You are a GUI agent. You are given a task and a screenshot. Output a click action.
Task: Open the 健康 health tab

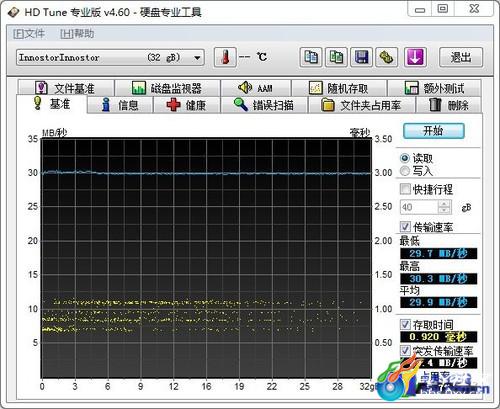[x=186, y=105]
